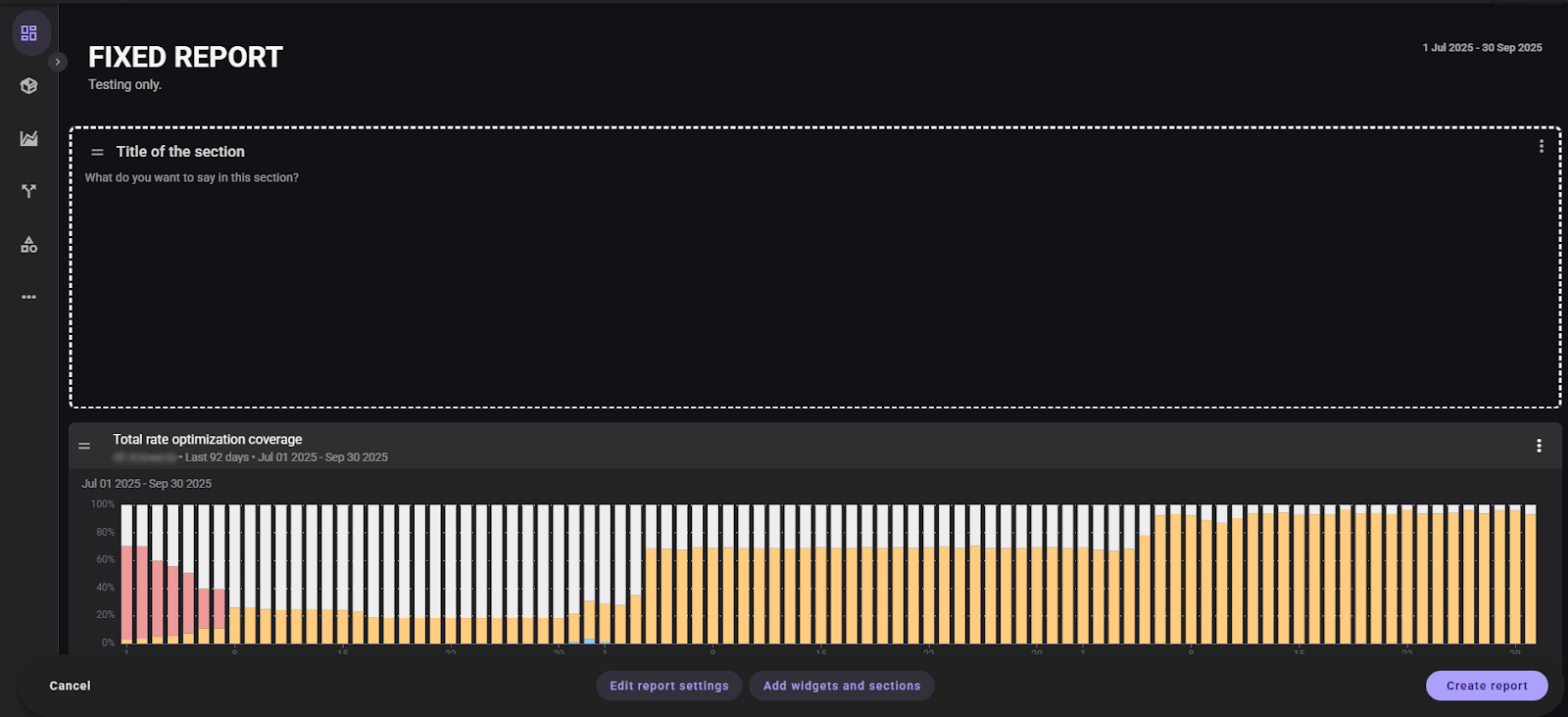Click the FIXED REPORT title
The image size is (1568, 717).
[x=185, y=57]
